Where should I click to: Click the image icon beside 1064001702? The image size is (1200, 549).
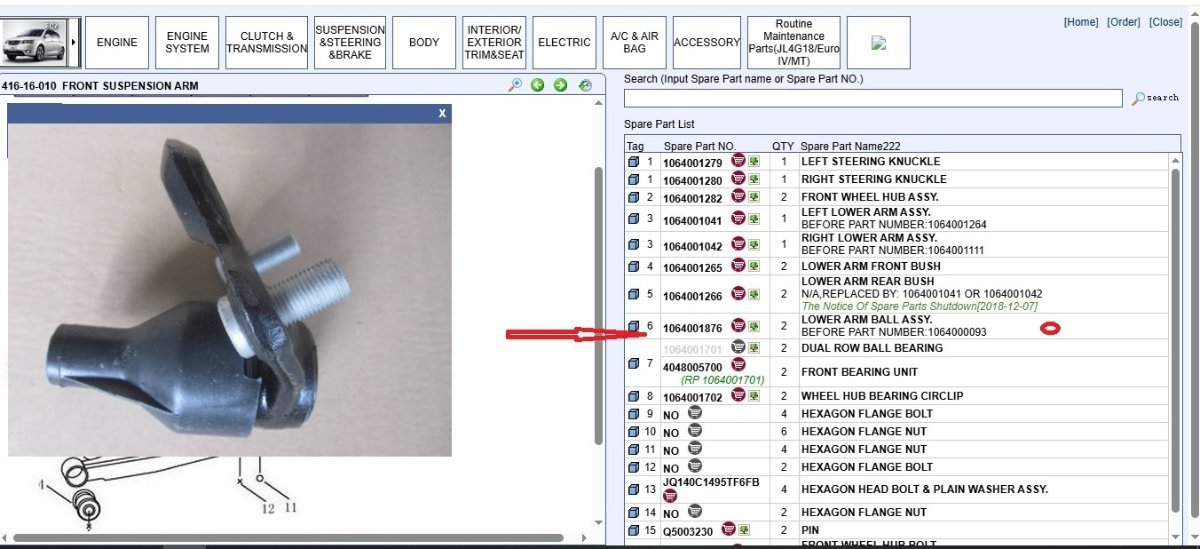(753, 395)
